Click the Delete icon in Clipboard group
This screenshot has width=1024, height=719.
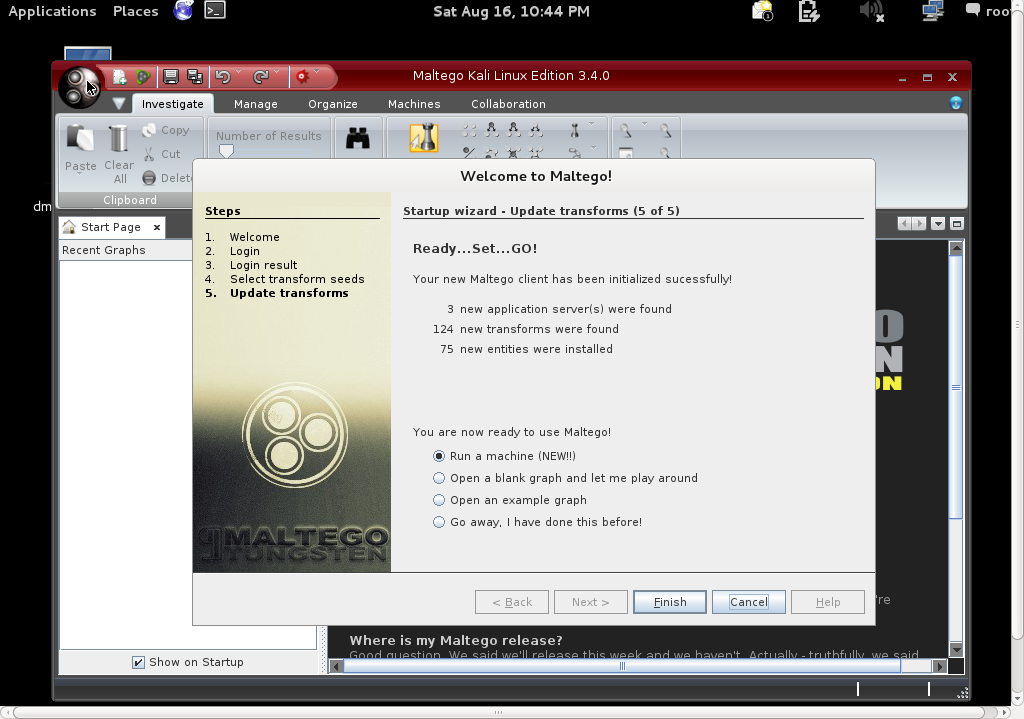click(x=149, y=178)
